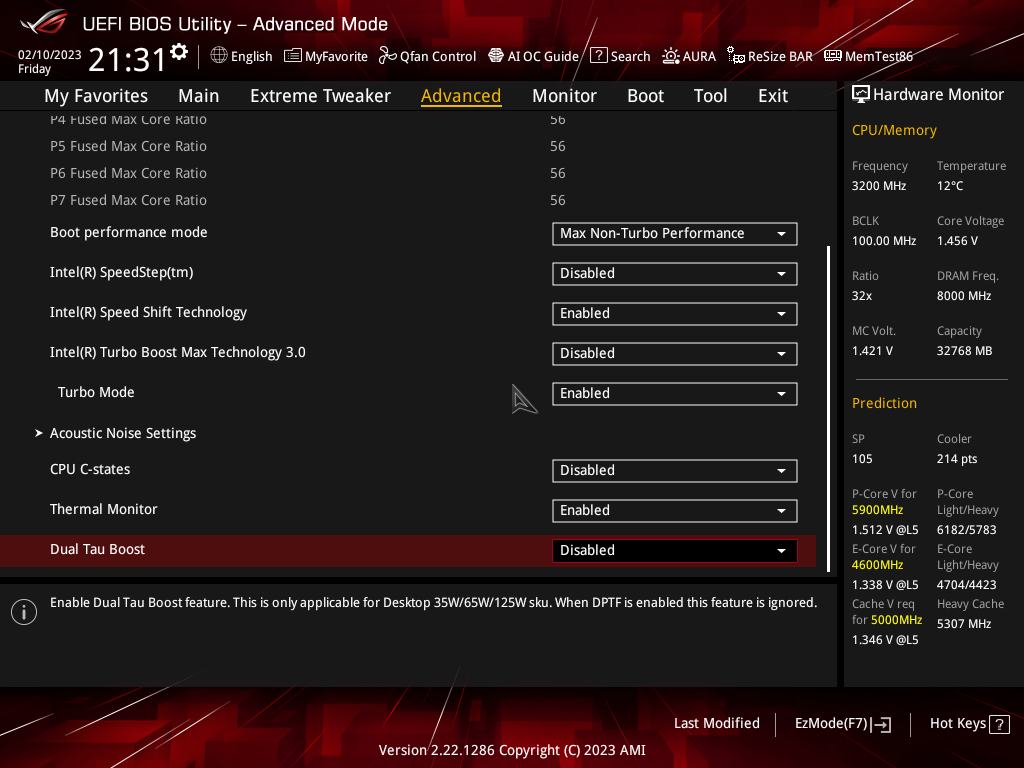The height and width of the screenshot is (768, 1024).
Task: Click the Intel(R) SpeedStep(tm) label
Action: (x=121, y=272)
